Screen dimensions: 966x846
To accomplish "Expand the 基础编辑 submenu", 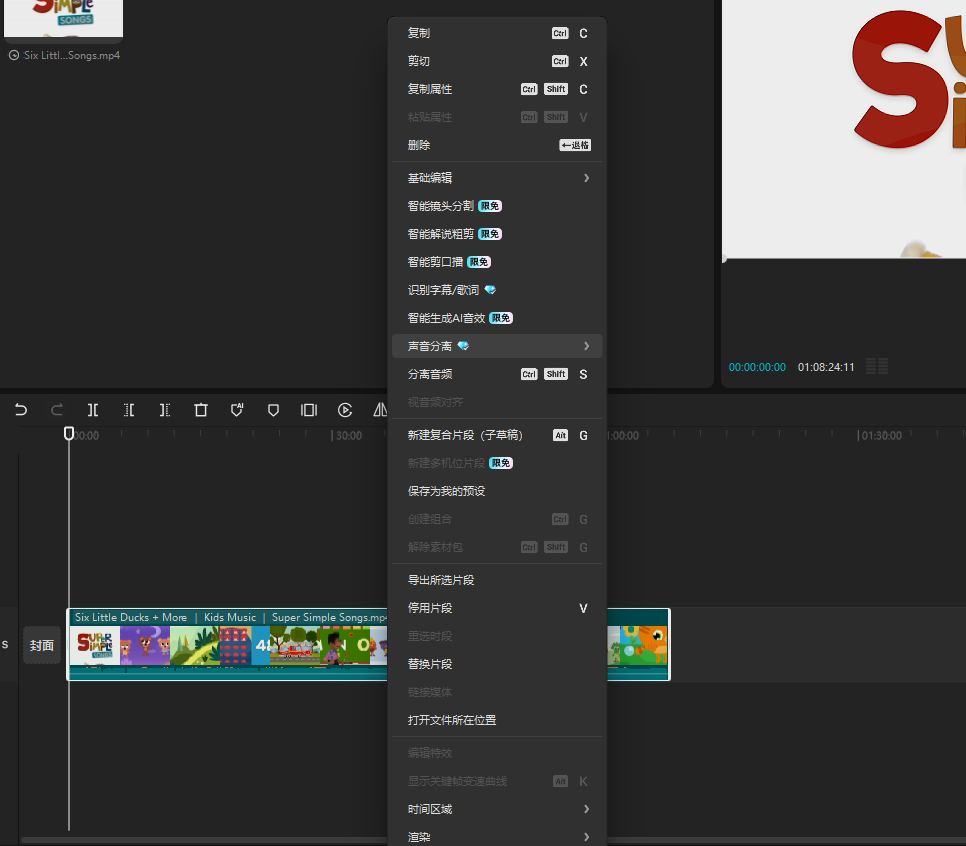I will pyautogui.click(x=496, y=178).
